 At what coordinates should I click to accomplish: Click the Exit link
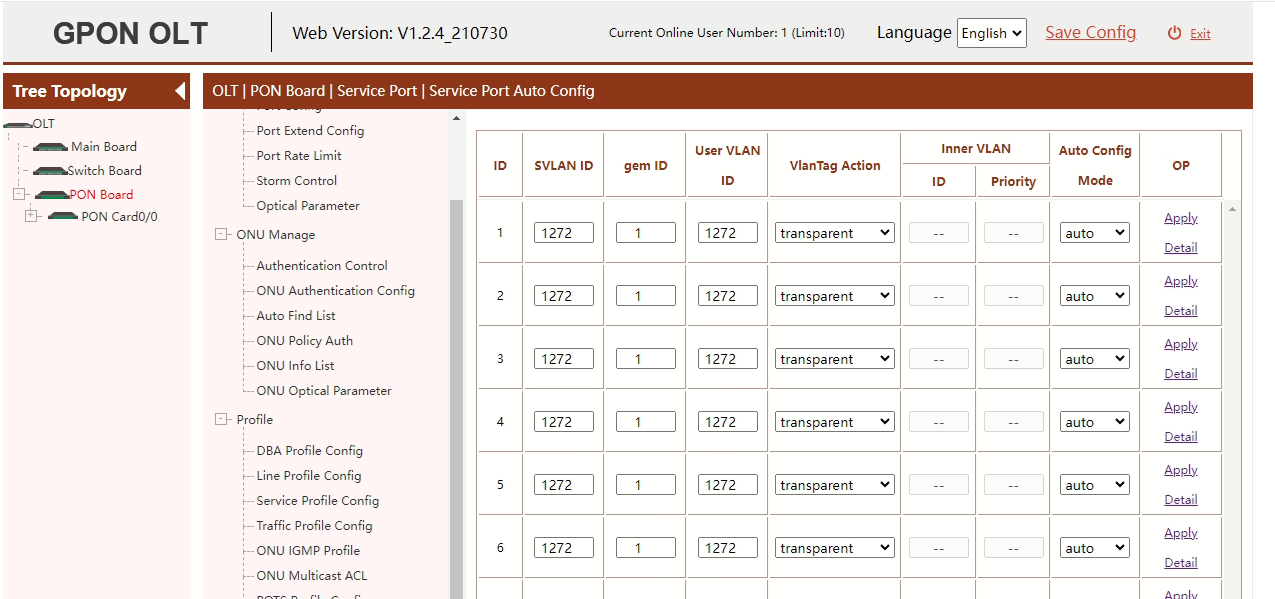1200,34
